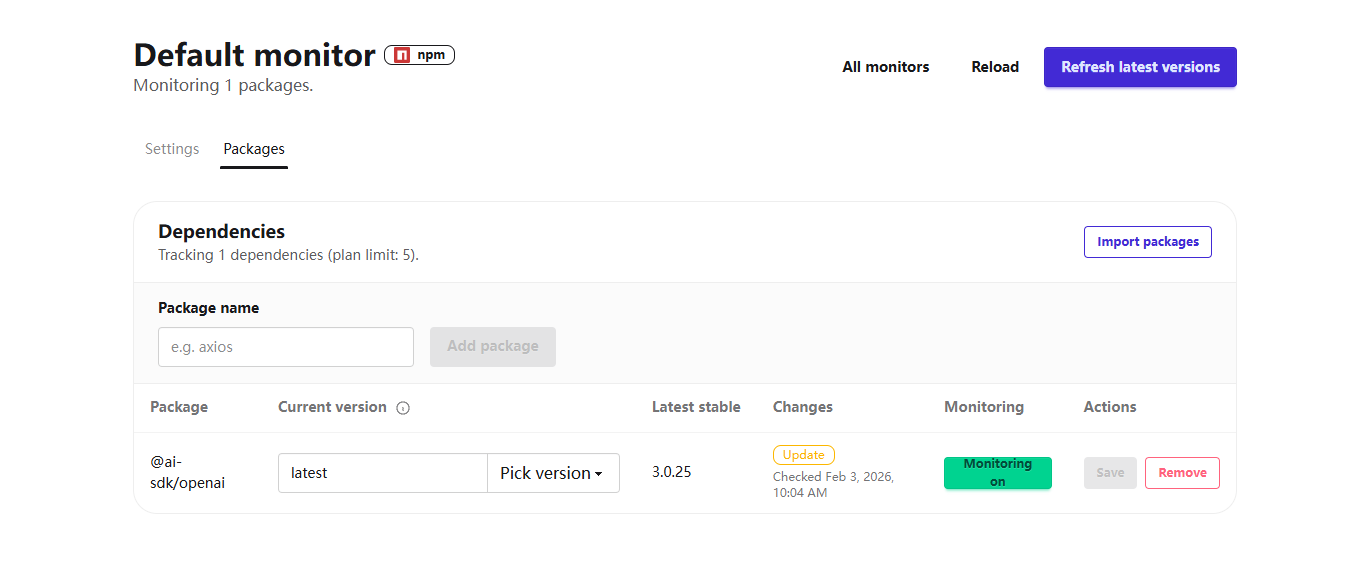1364x564 pixels.
Task: Click the Default monitor heading
Action: pyautogui.click(x=255, y=55)
